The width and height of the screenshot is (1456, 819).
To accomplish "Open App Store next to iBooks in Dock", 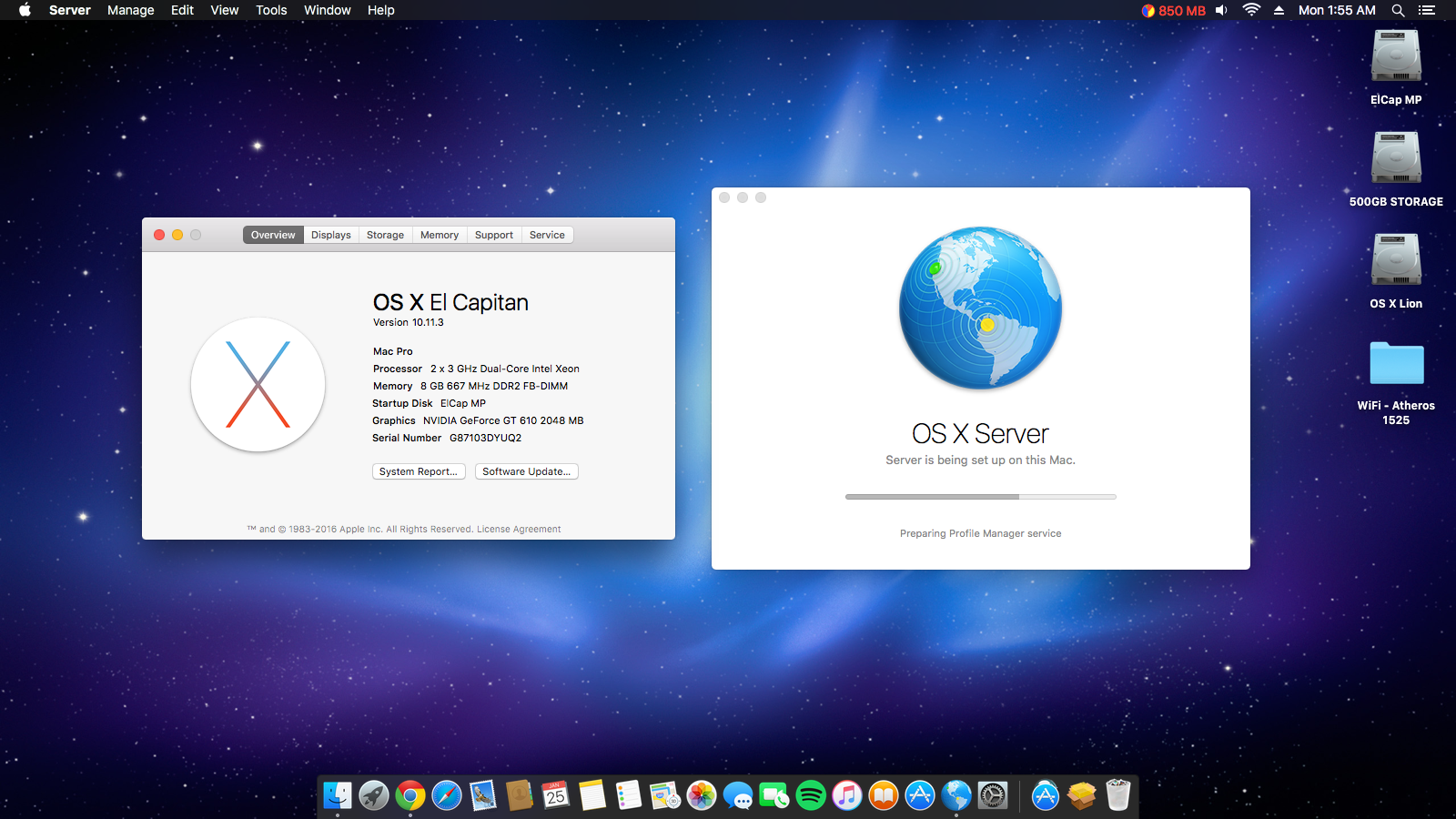I will [x=920, y=796].
